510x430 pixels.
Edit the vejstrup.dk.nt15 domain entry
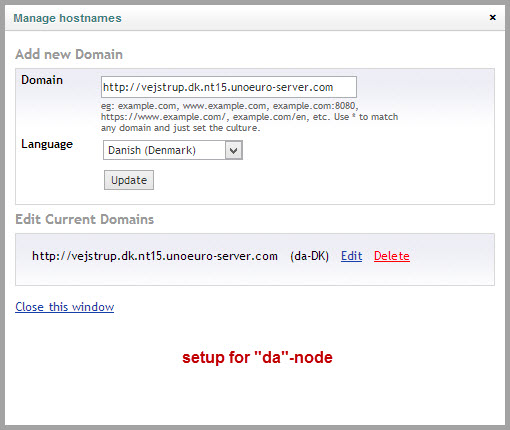click(351, 256)
